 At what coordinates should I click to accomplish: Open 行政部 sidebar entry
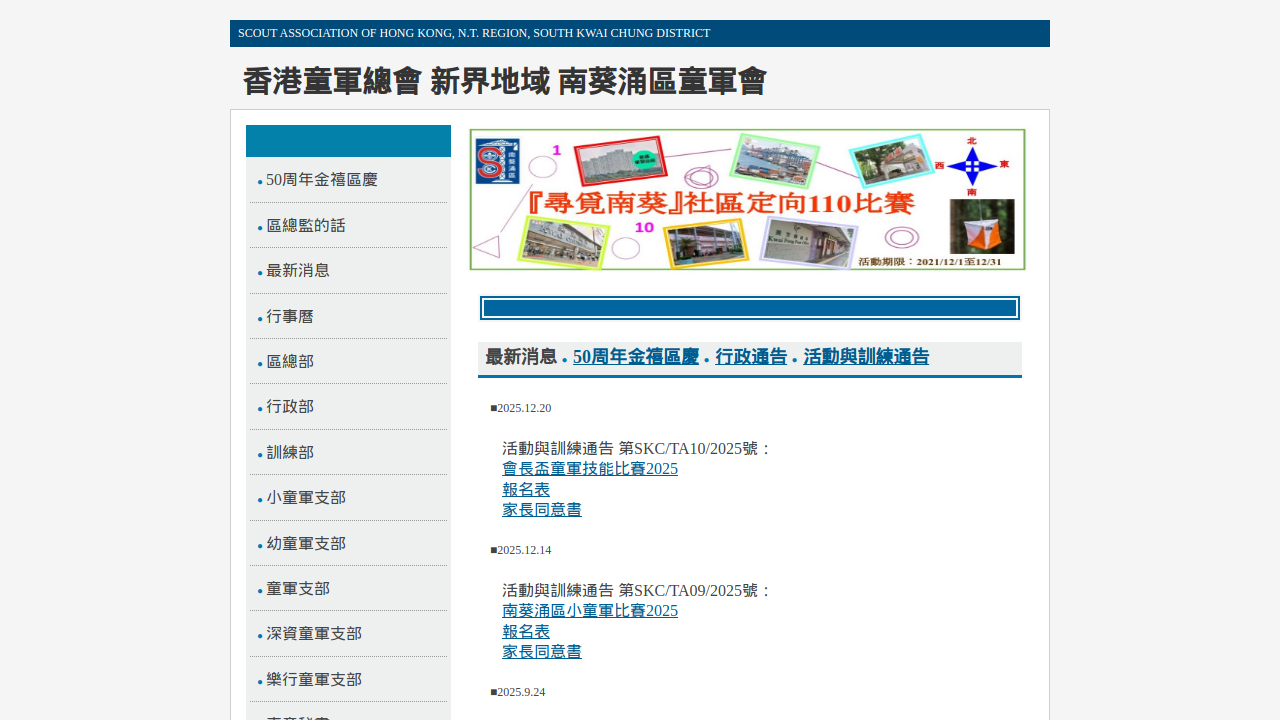pos(289,407)
